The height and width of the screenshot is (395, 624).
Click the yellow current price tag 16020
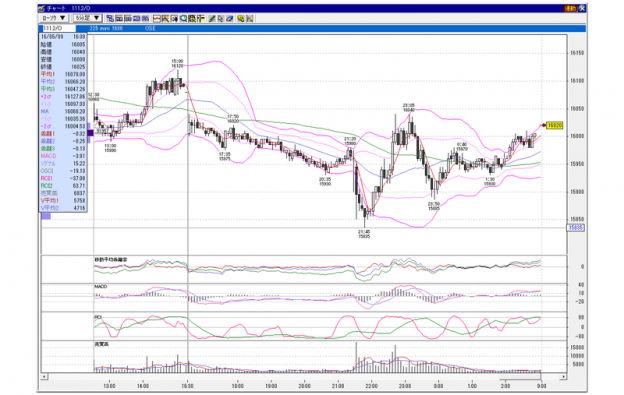pyautogui.click(x=554, y=125)
